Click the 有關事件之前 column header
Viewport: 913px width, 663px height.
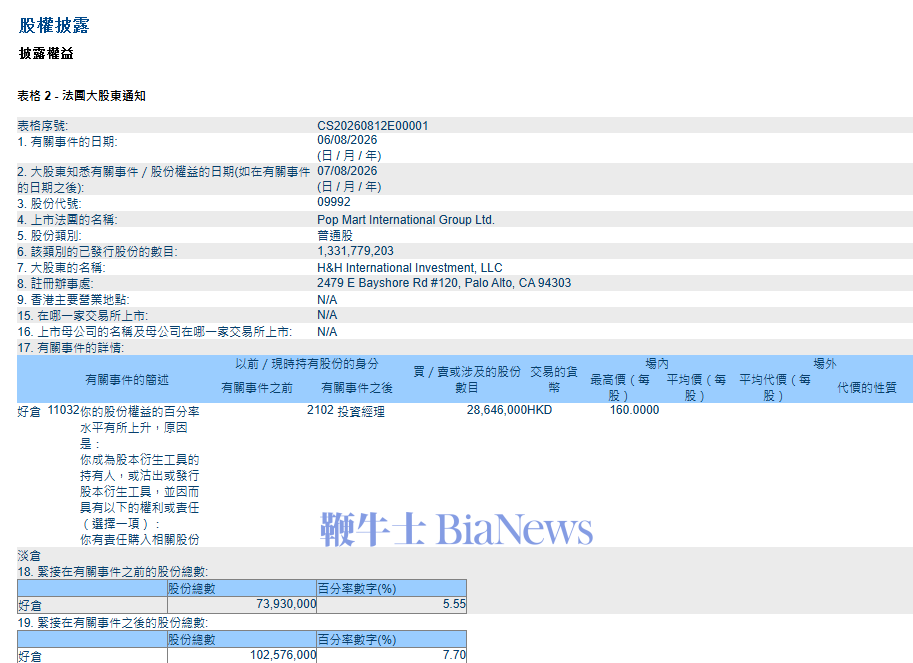pos(257,388)
